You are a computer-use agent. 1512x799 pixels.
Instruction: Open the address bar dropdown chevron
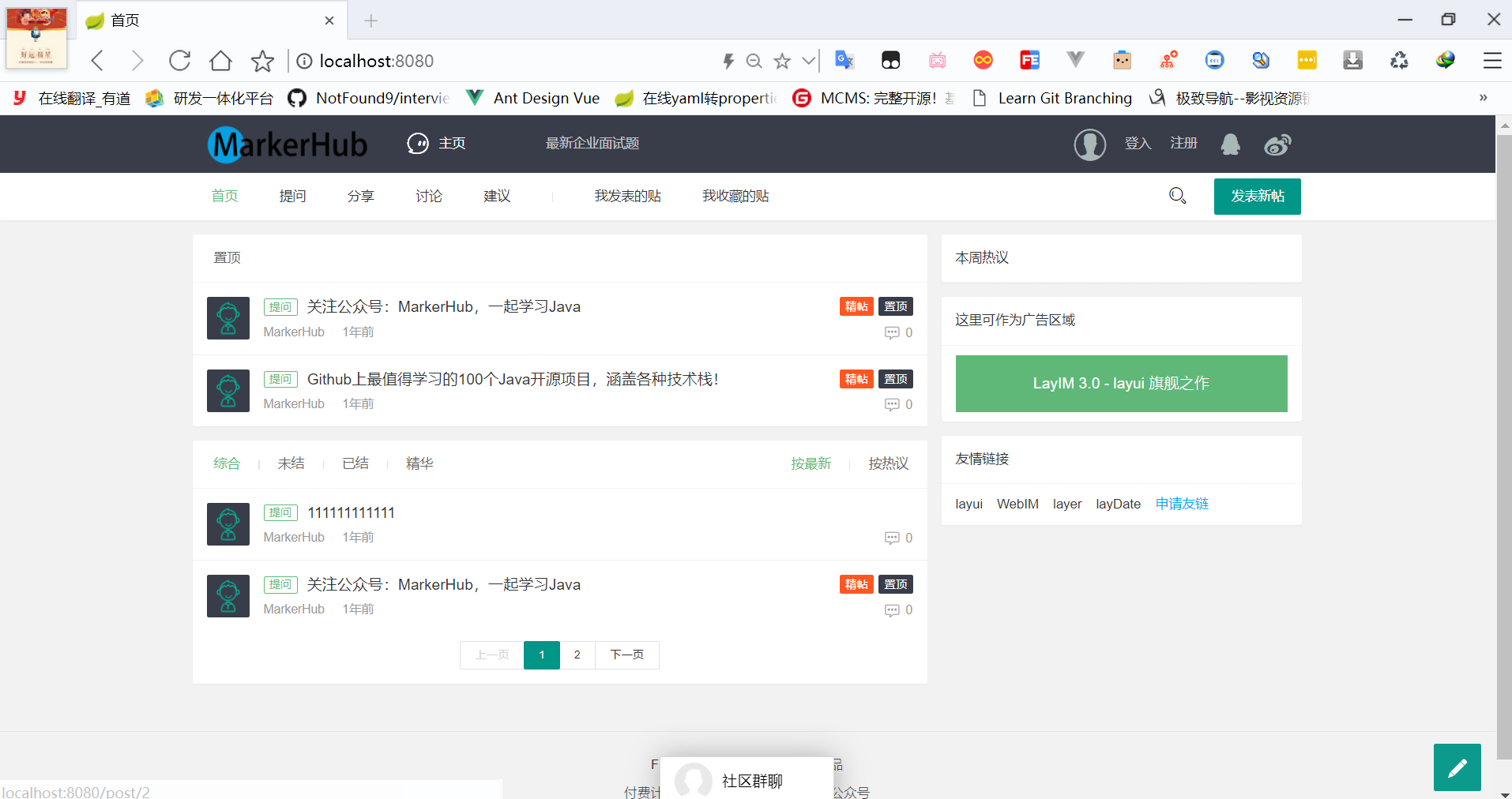808,60
